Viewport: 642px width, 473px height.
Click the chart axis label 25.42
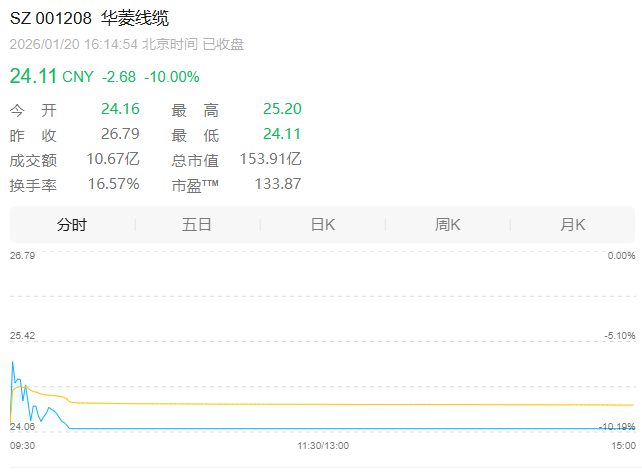click(23, 336)
